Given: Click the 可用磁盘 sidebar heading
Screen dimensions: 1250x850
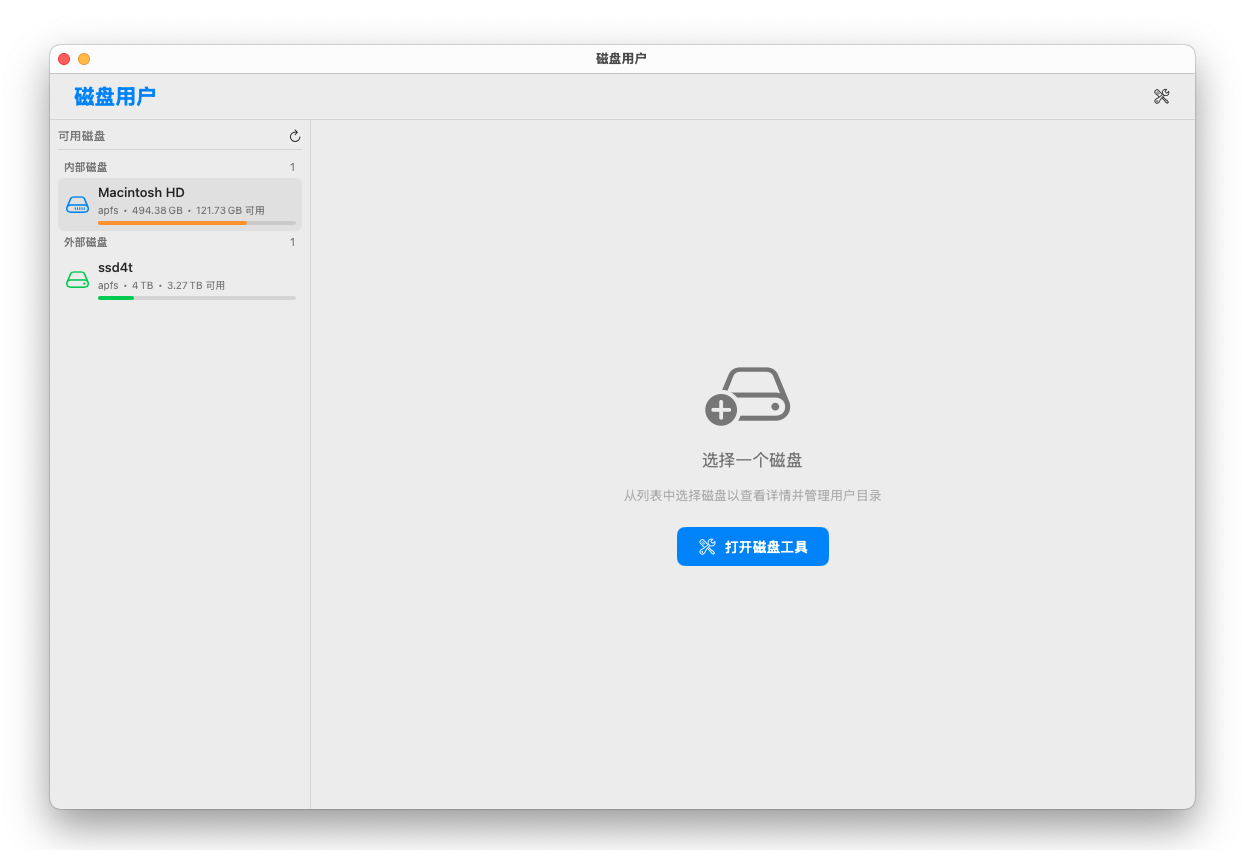Looking at the screenshot, I should [82, 136].
